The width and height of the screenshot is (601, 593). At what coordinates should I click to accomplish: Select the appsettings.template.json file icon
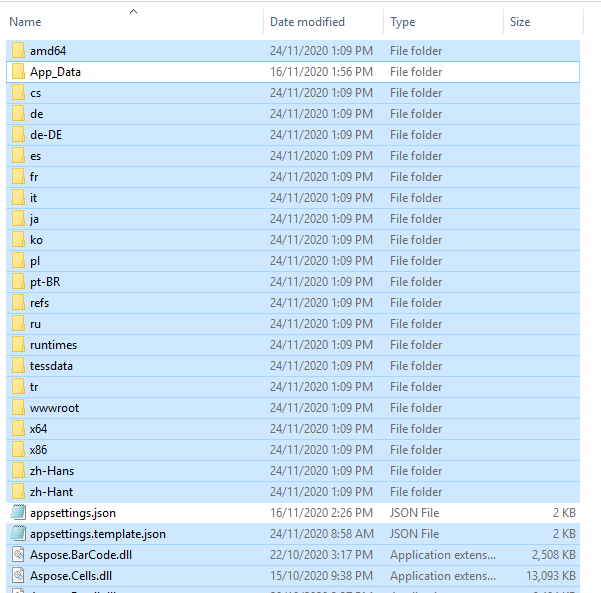click(x=18, y=534)
